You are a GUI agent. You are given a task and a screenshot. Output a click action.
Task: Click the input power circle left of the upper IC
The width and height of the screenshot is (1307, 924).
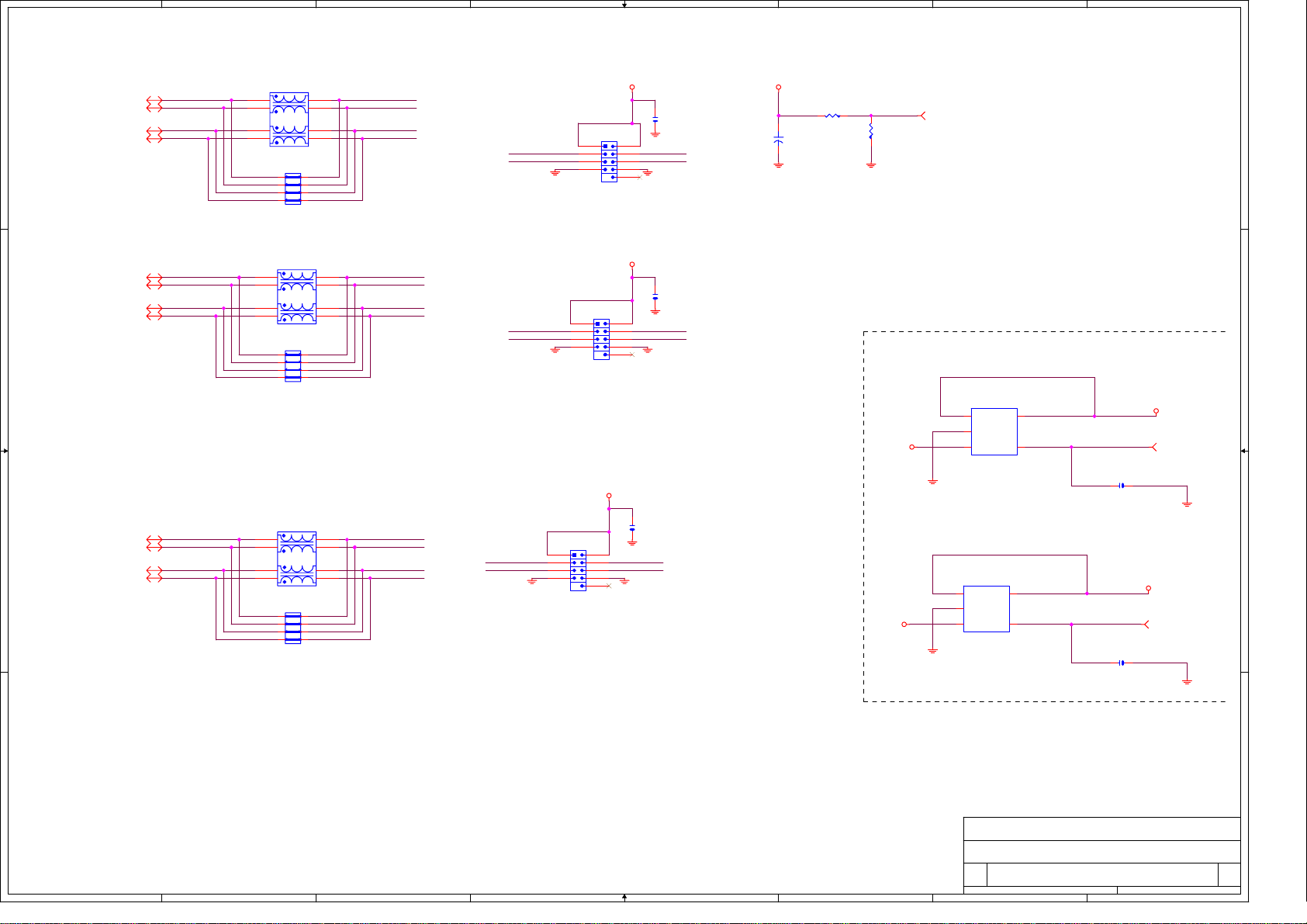pyautogui.click(x=912, y=447)
